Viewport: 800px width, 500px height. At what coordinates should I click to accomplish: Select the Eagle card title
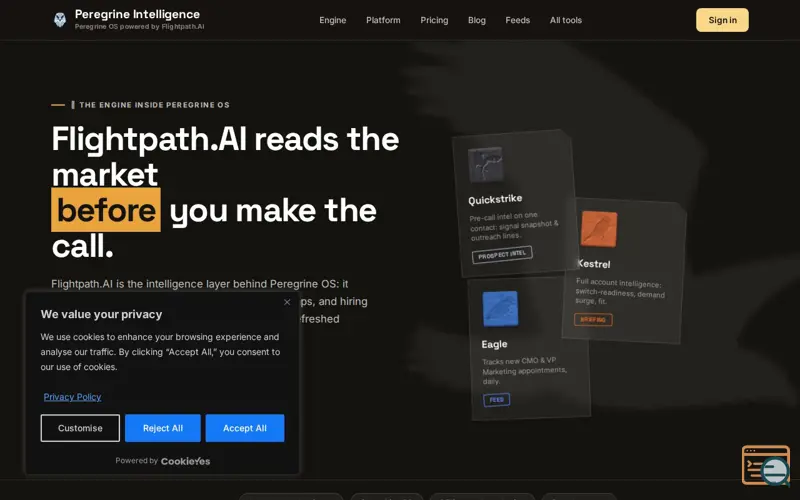[x=494, y=344]
